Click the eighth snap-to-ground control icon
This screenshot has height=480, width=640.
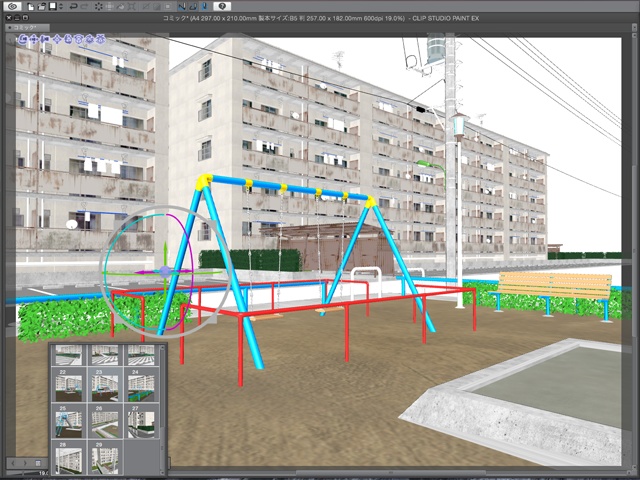(100, 39)
